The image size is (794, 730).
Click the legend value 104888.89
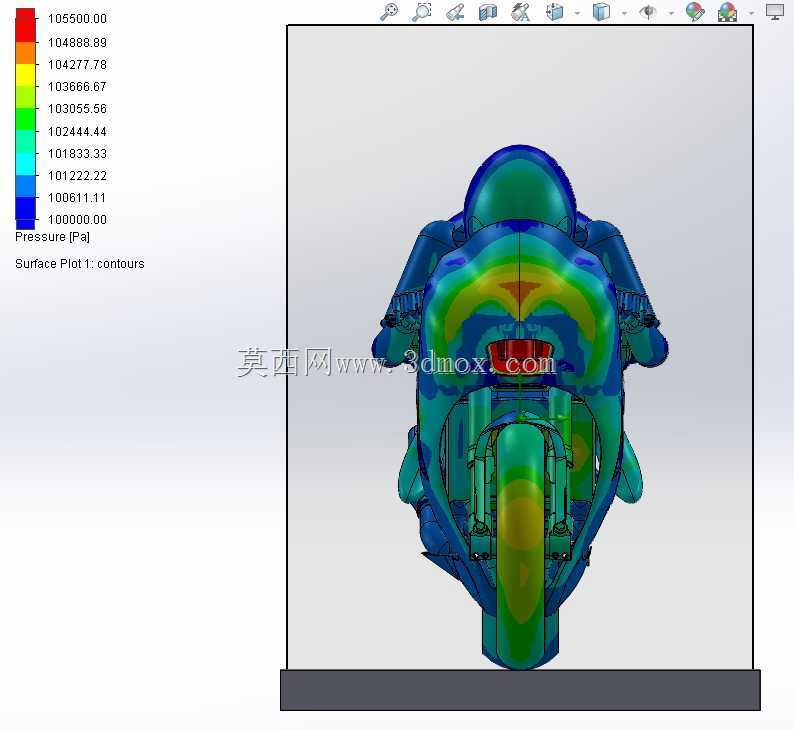[77, 43]
